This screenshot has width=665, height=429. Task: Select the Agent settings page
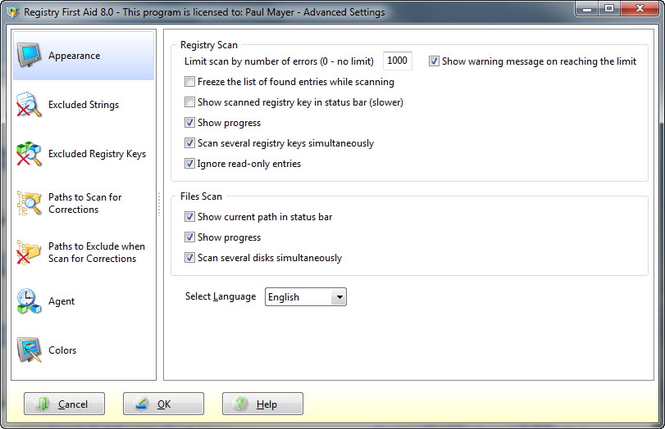click(84, 301)
